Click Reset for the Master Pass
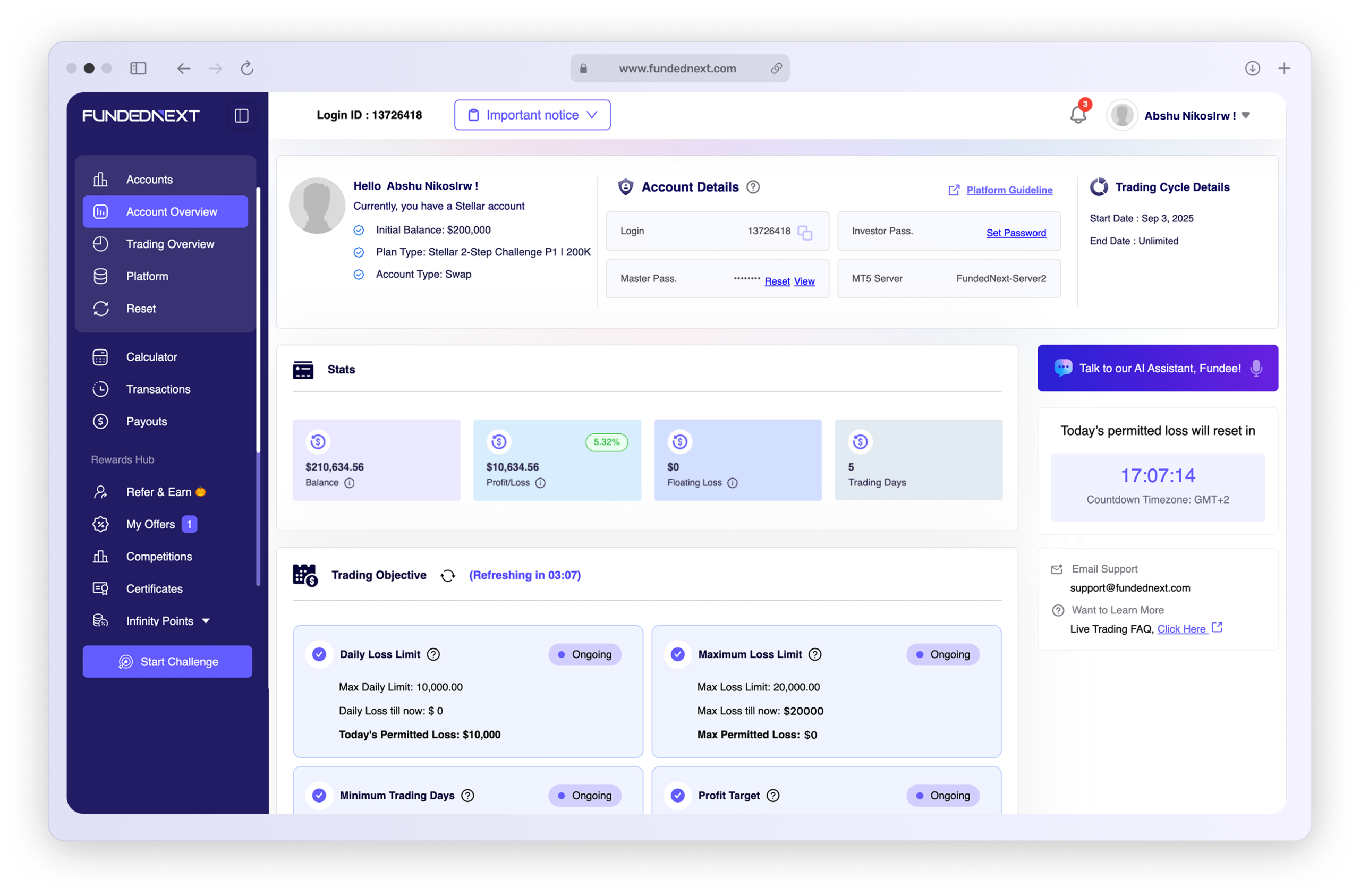Screen dimensions: 1360x896 pos(777,281)
